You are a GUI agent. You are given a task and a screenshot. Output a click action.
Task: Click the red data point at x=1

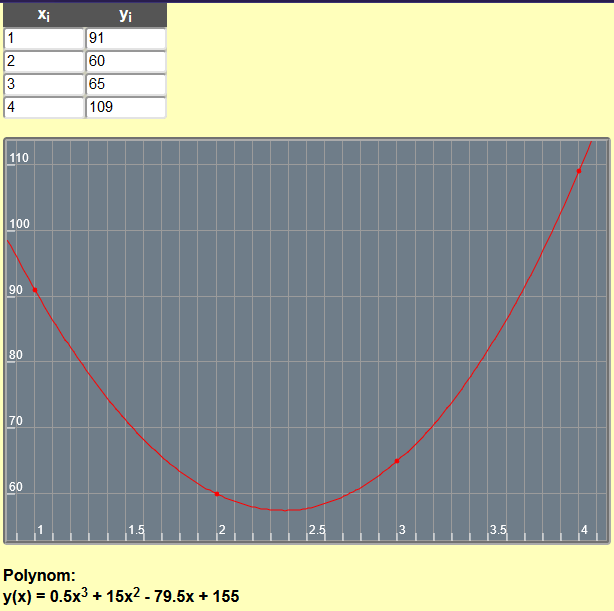(35, 290)
